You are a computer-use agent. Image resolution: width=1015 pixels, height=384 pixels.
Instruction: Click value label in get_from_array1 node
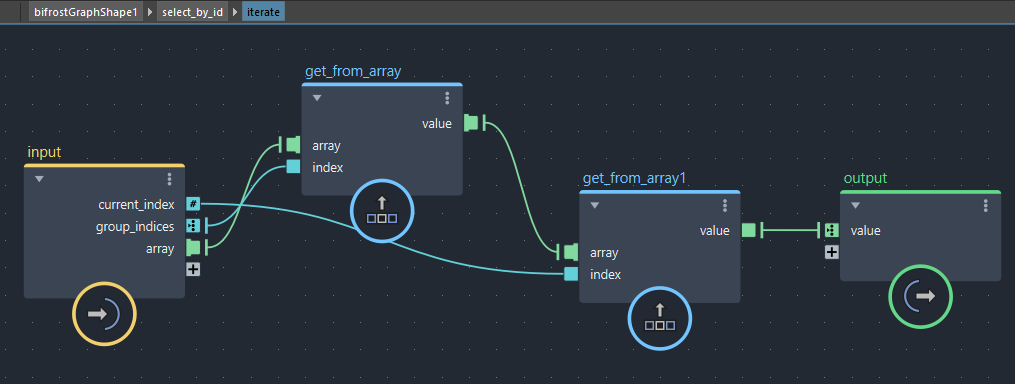pos(715,231)
